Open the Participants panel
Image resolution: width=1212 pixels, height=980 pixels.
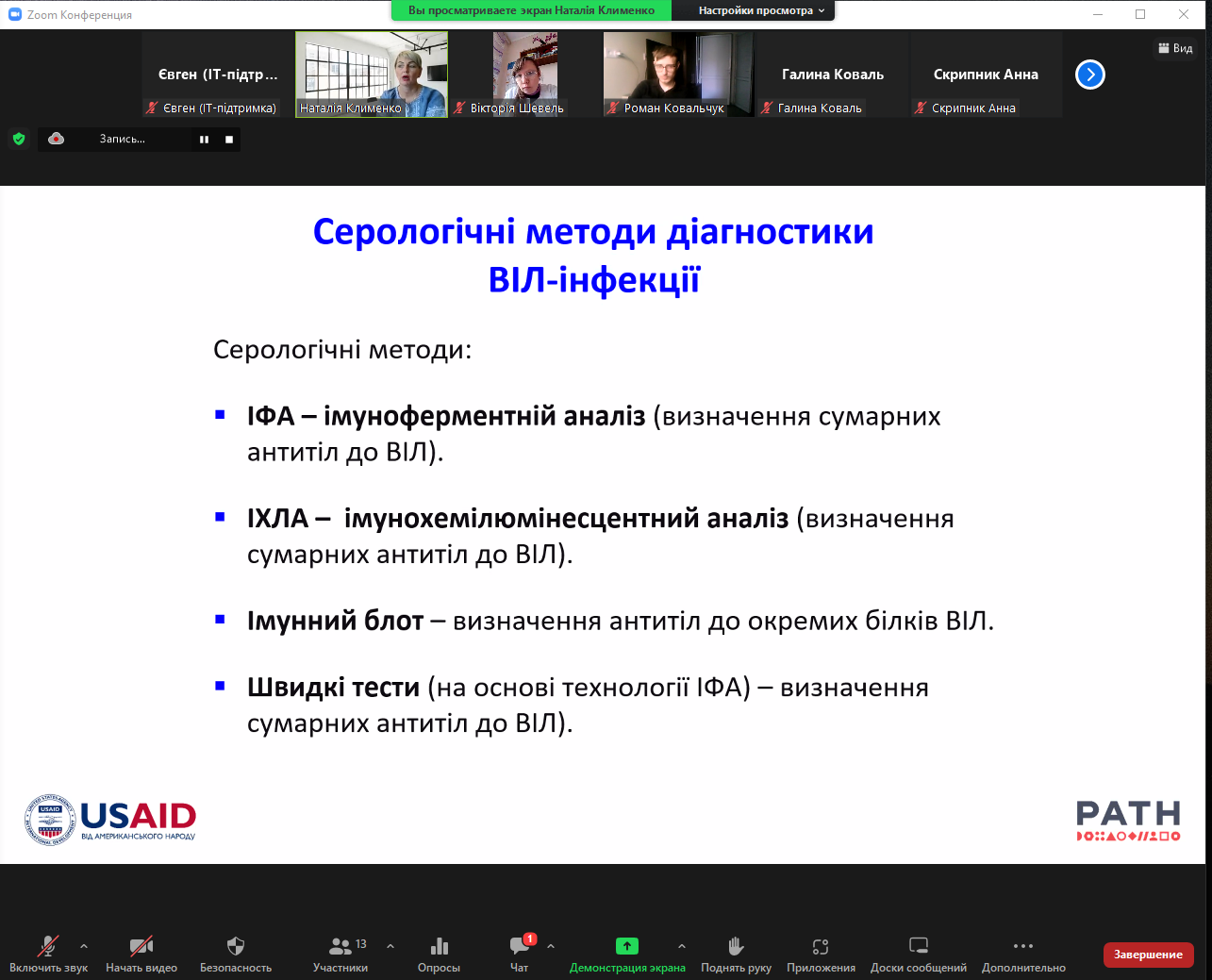point(340,946)
